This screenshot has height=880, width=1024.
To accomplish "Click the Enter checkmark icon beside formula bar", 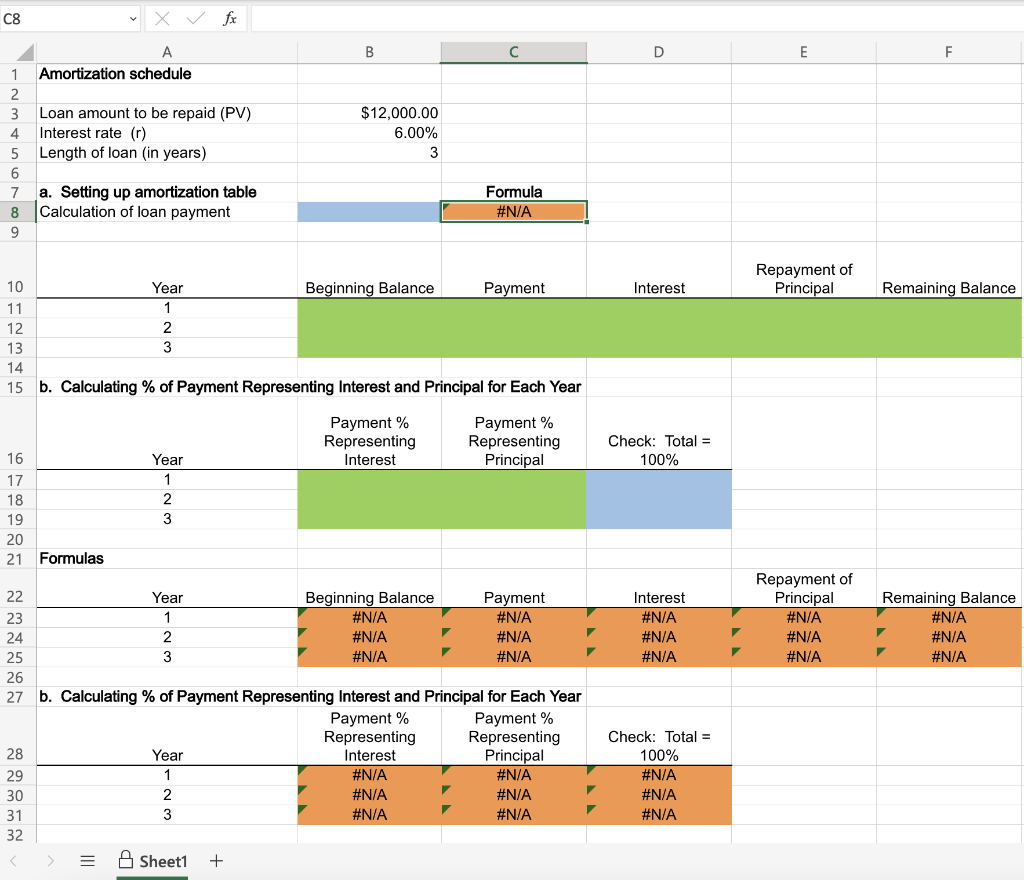I will pos(196,17).
